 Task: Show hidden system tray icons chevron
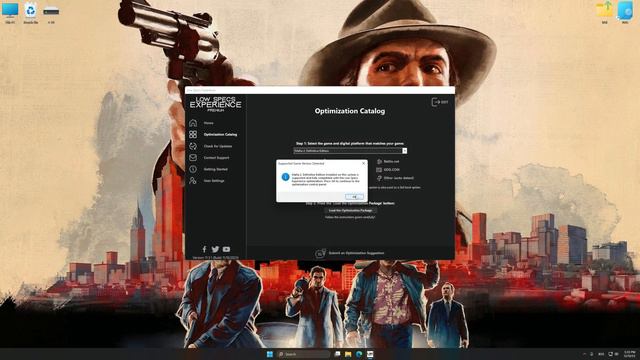pos(584,354)
